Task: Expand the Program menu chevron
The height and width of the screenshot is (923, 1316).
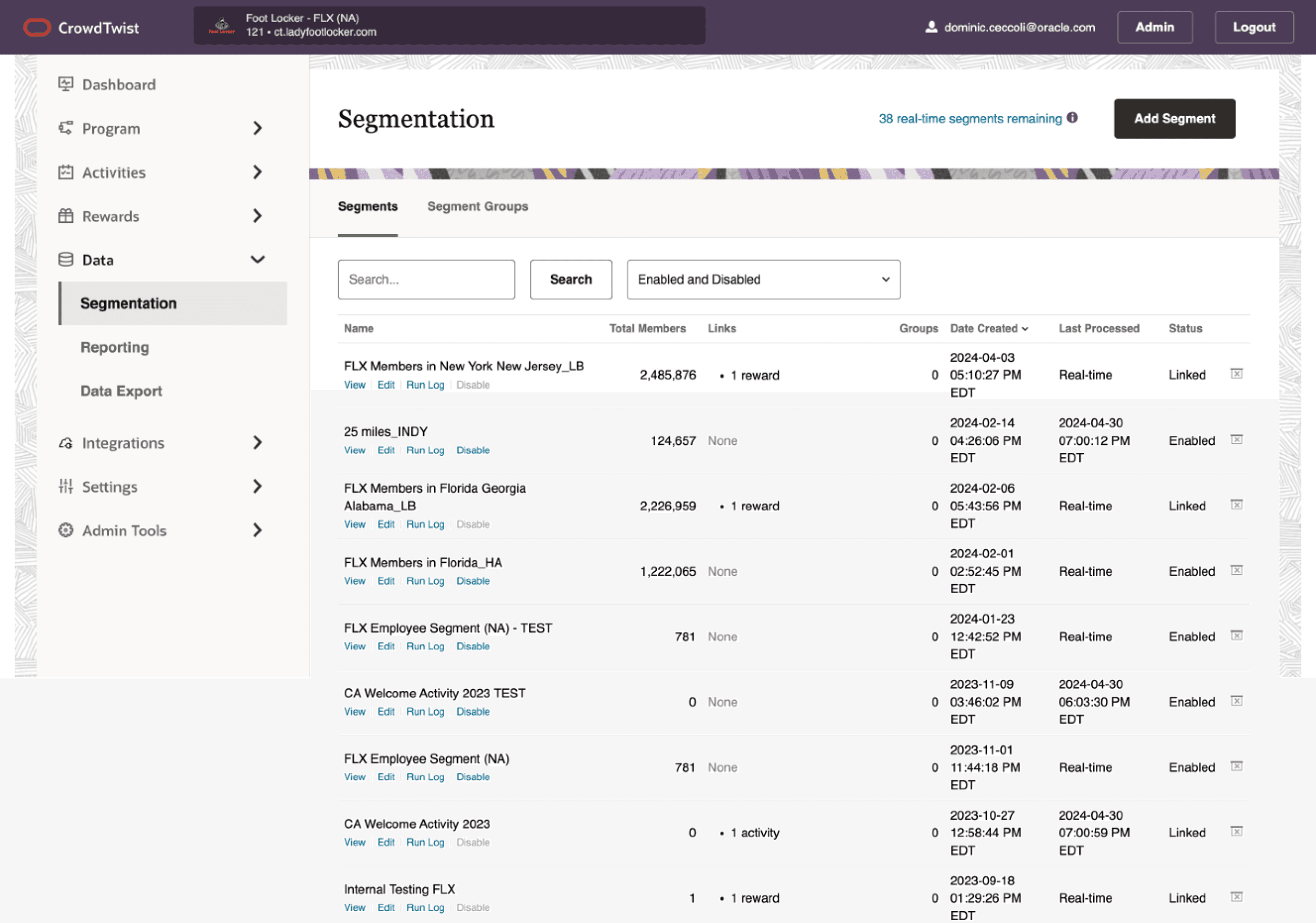Action: [x=258, y=129]
